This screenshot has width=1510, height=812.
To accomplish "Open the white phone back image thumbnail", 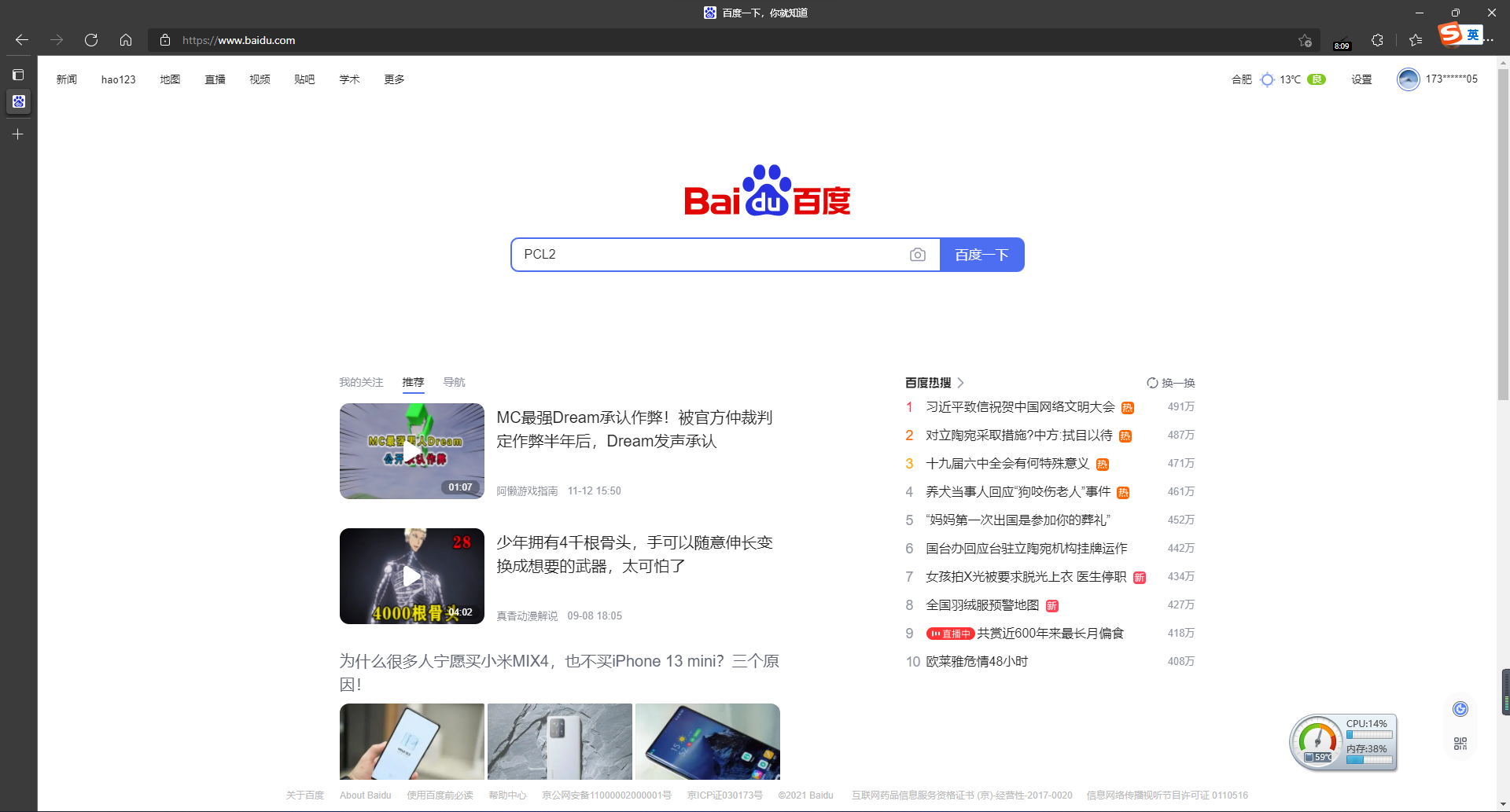I will tap(560, 741).
